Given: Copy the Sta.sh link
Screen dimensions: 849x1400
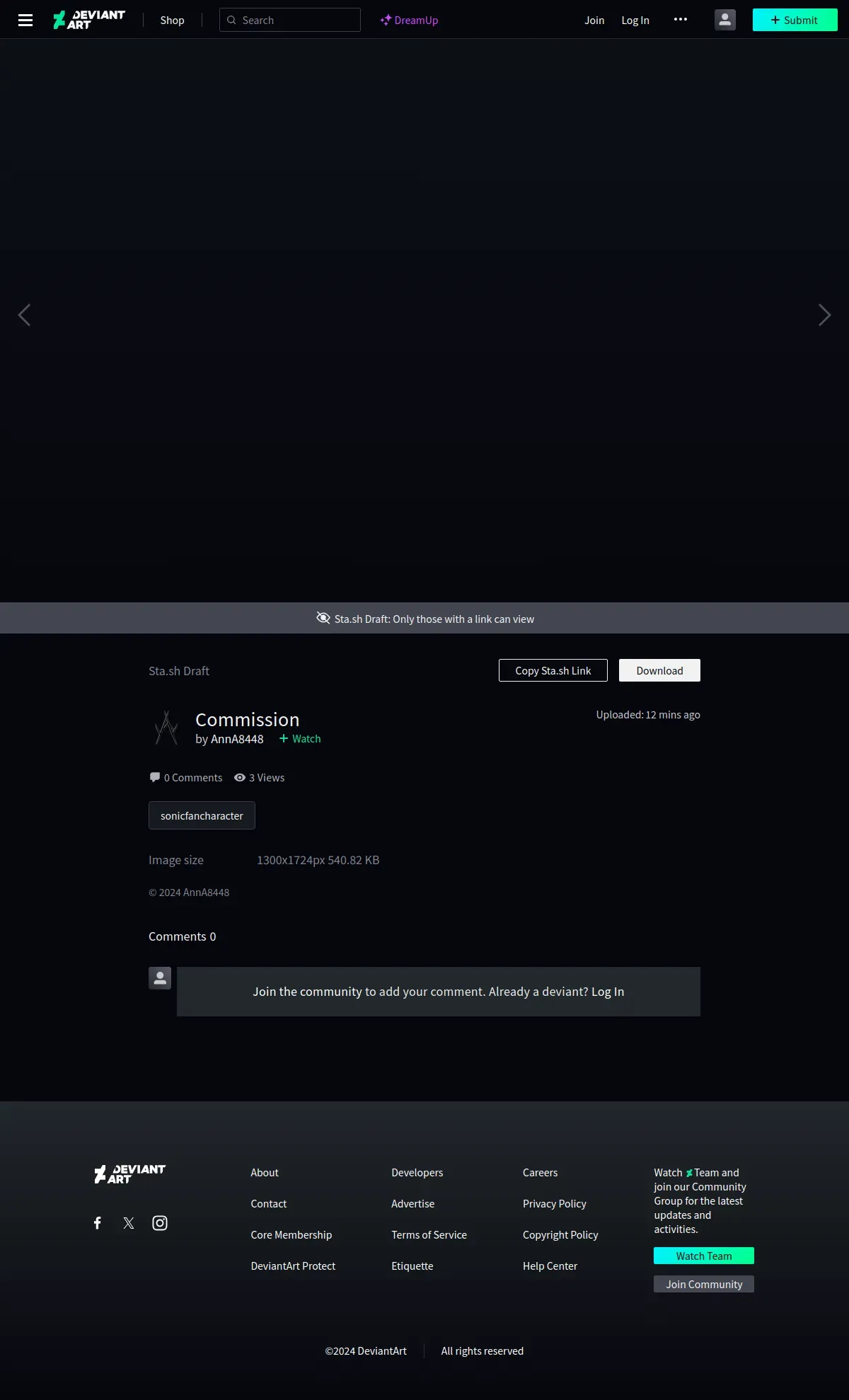Looking at the screenshot, I should (553, 670).
